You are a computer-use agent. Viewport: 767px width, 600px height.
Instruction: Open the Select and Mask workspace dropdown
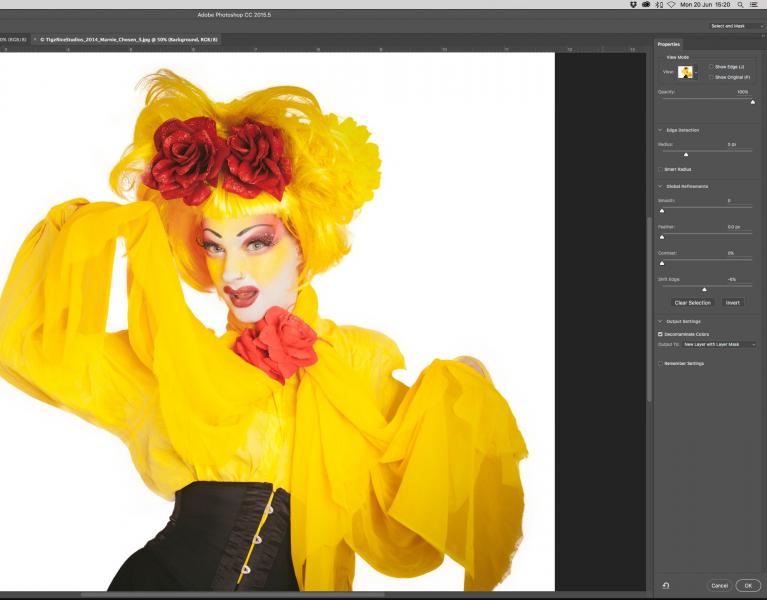pos(731,26)
